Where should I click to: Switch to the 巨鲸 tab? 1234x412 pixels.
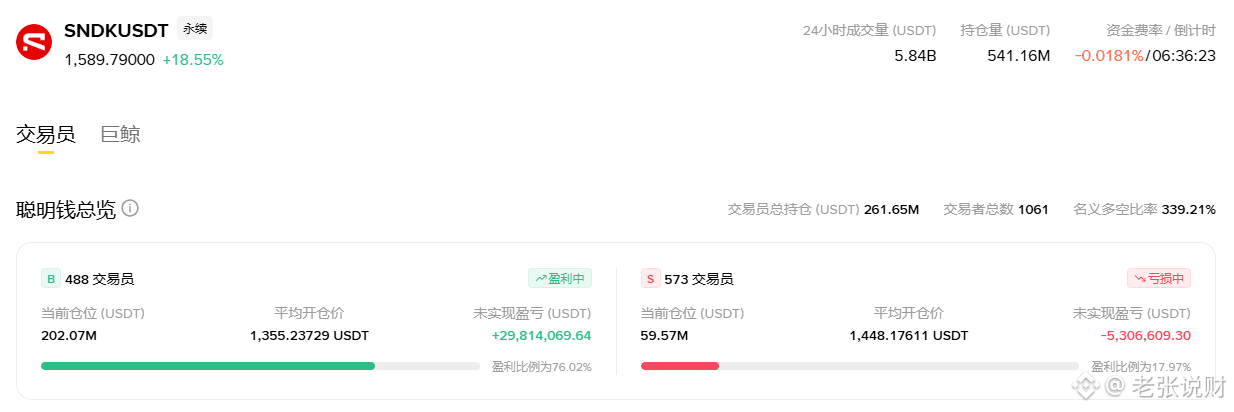point(121,134)
